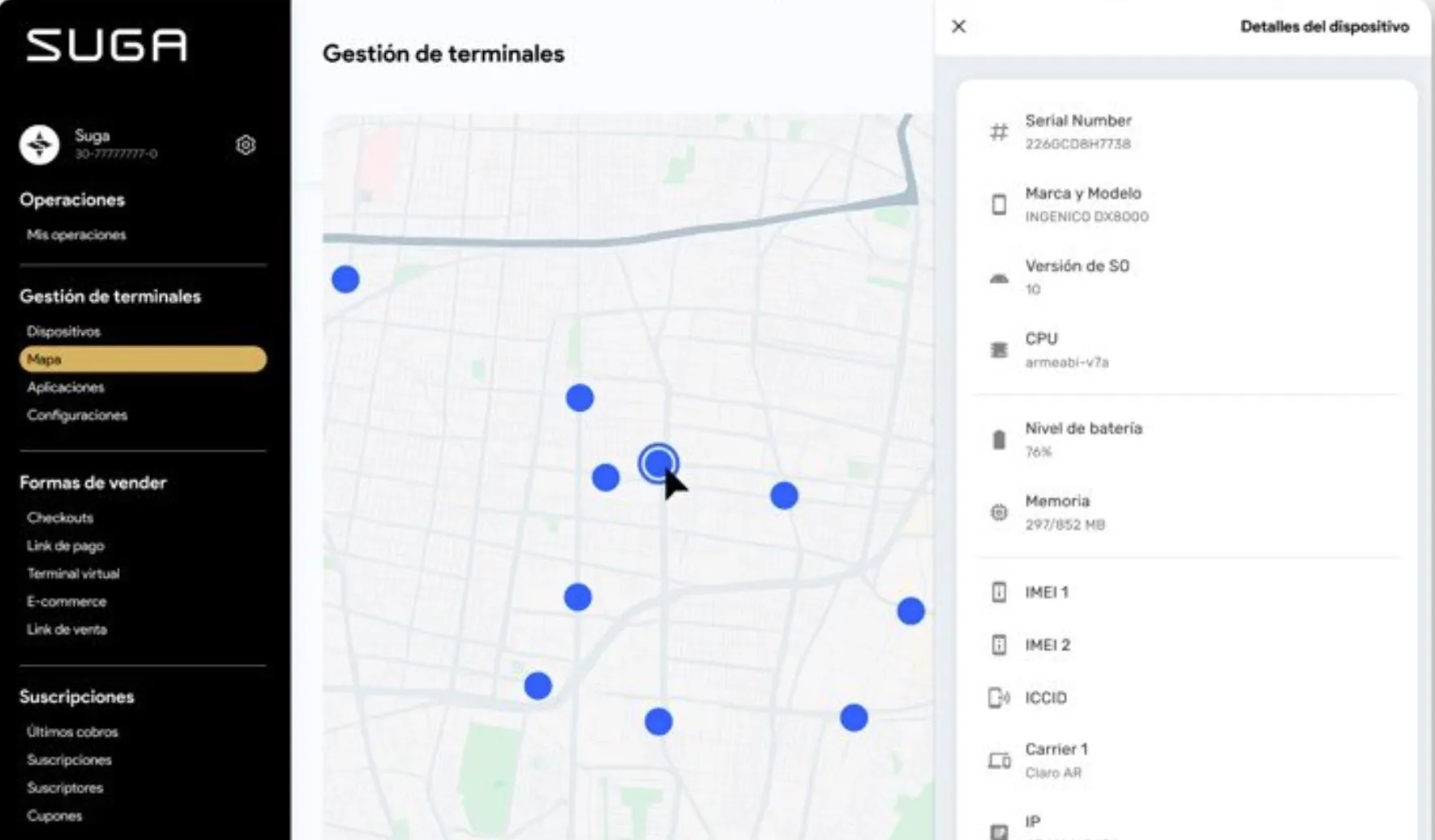The image size is (1435, 840).
Task: Click the hash icon beside Serial Number
Action: coord(999,131)
